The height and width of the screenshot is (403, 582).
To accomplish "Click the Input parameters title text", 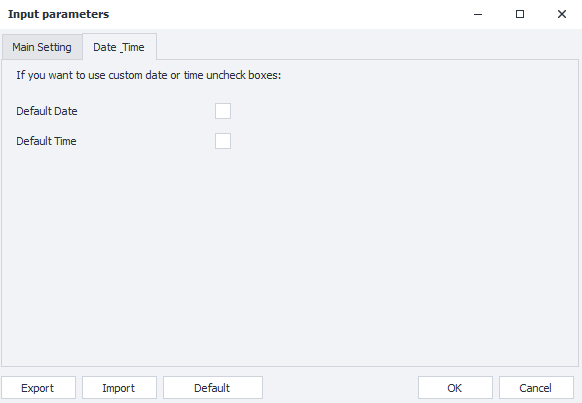I will 59,14.
